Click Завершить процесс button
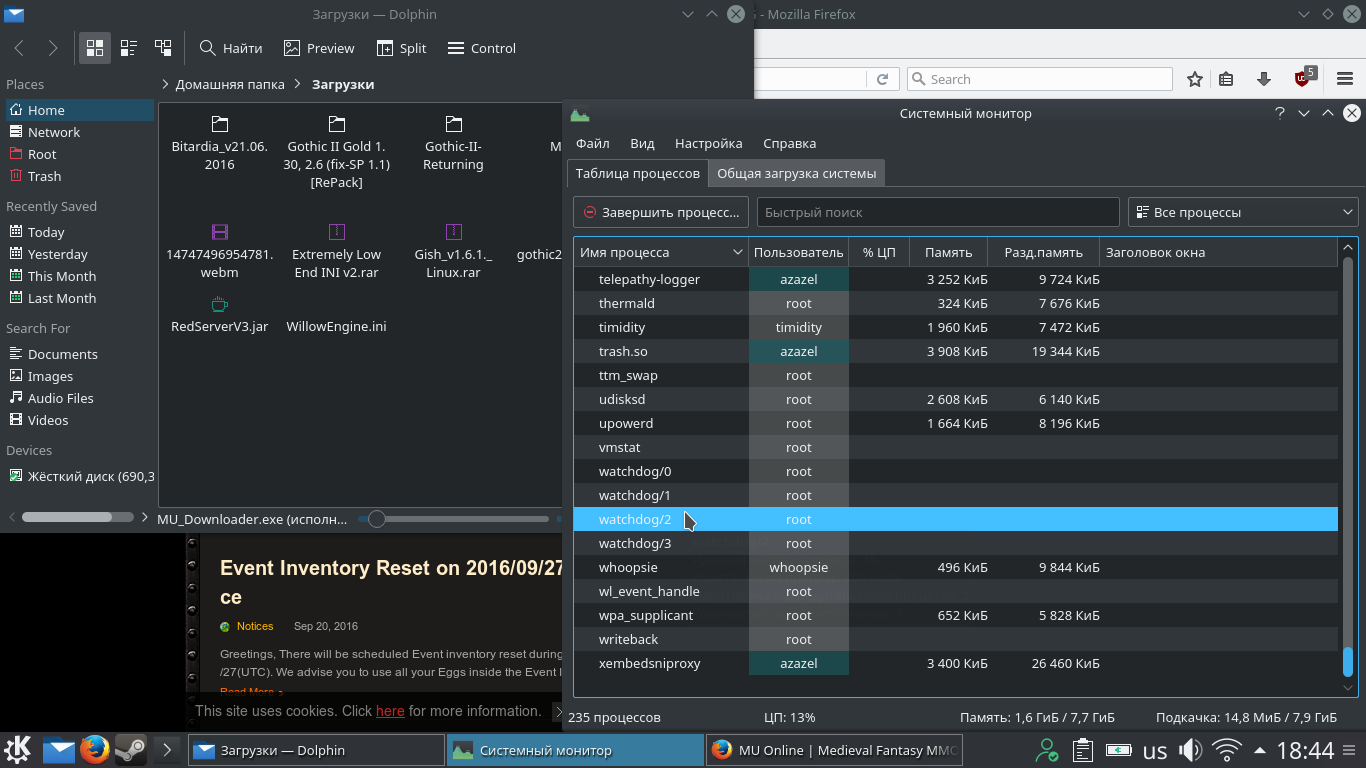Screen dimensions: 1366x768 (x=661, y=212)
